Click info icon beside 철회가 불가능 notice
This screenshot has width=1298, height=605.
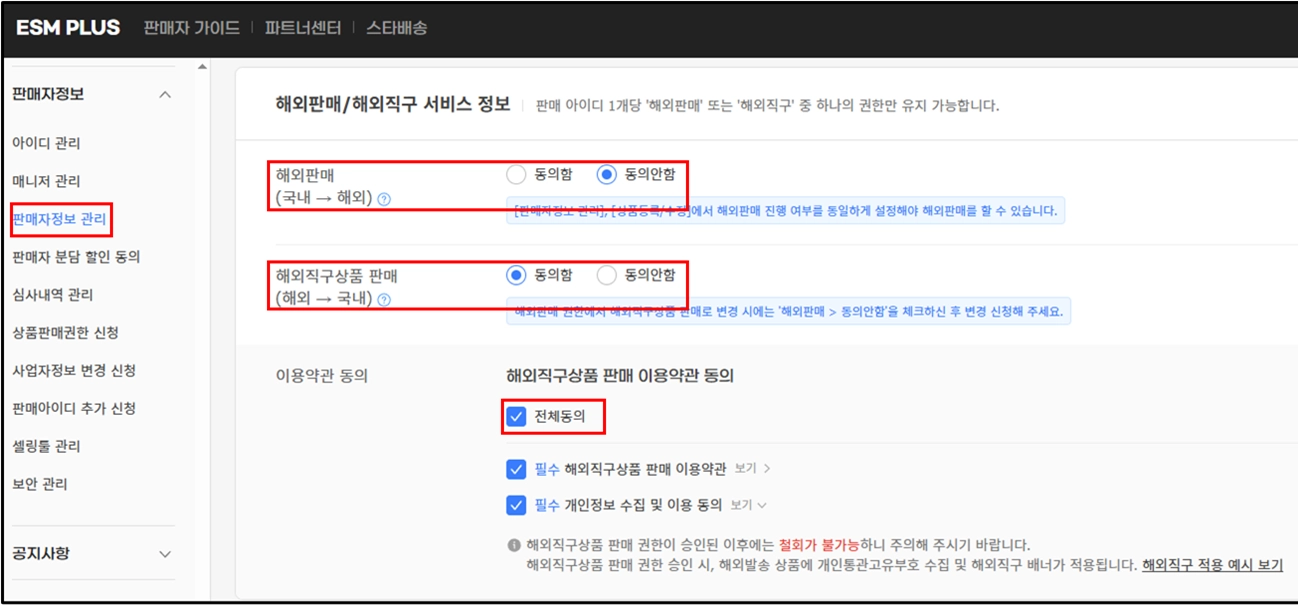(514, 545)
